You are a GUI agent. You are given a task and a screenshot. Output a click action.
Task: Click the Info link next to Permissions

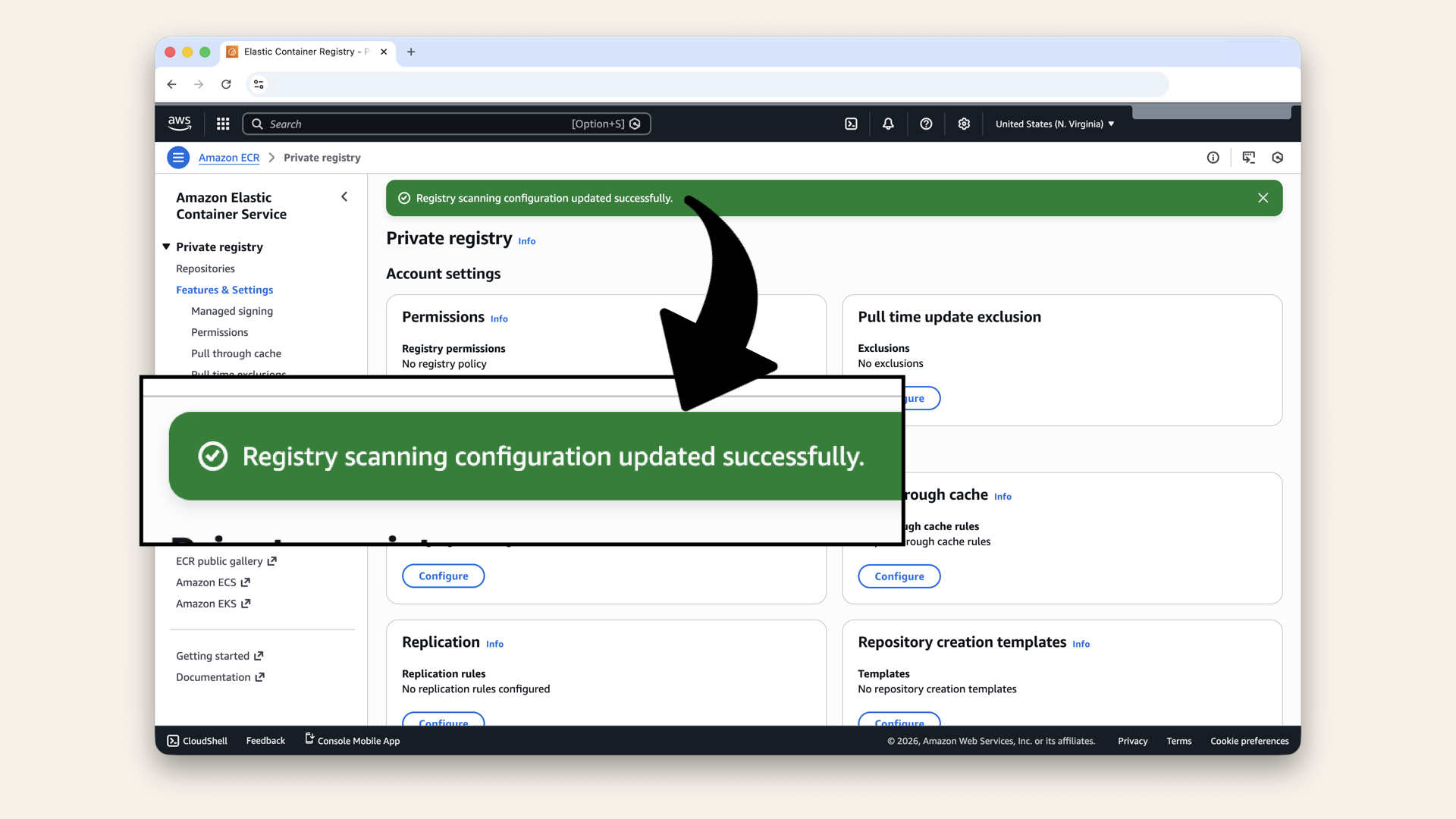[x=498, y=318]
